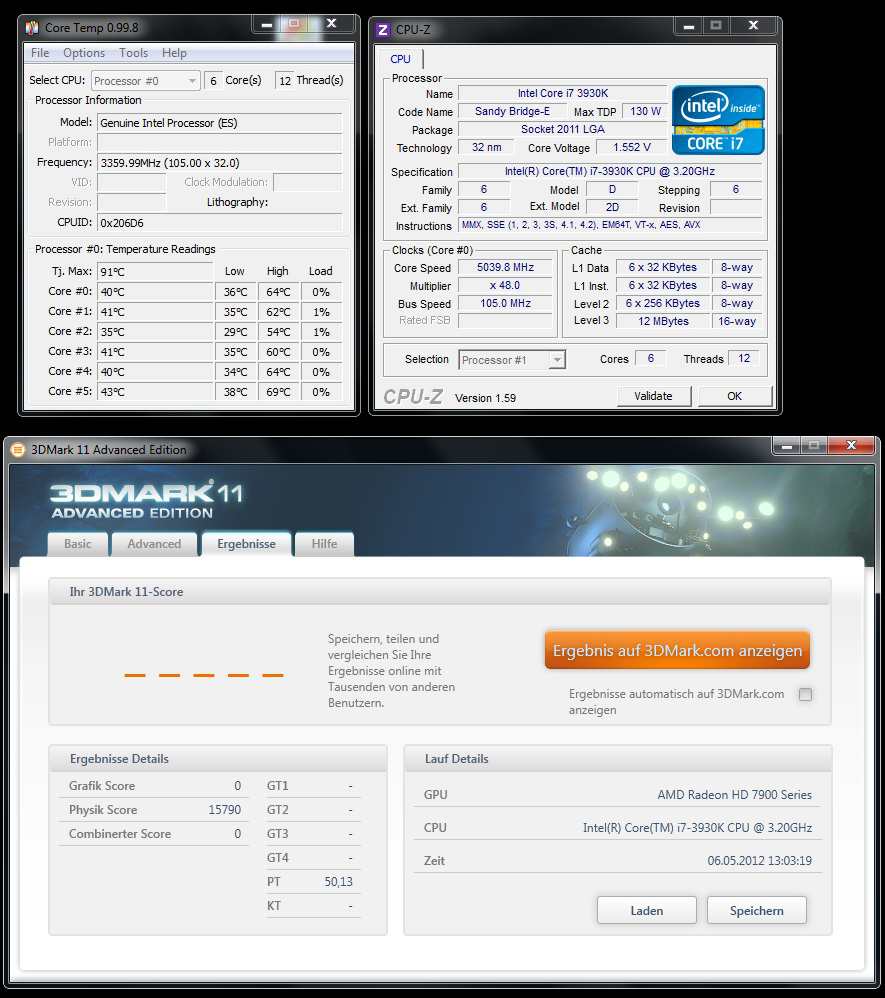Click the Combinerter Score row

click(154, 834)
